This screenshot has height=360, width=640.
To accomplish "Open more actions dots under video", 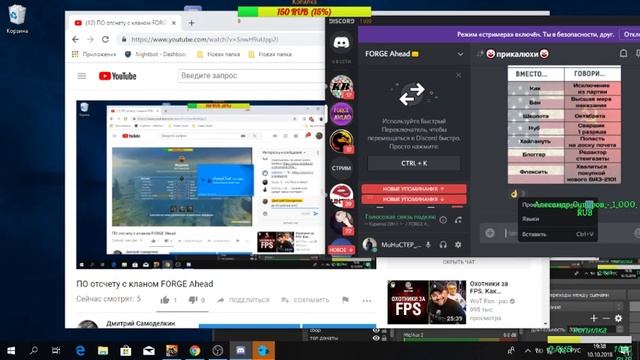I will click(367, 300).
